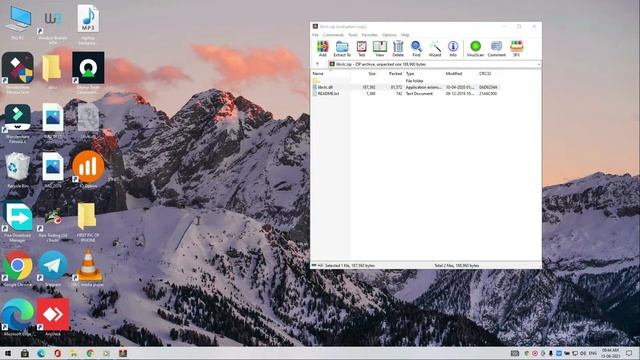Start the VirusScan tool

tap(475, 49)
